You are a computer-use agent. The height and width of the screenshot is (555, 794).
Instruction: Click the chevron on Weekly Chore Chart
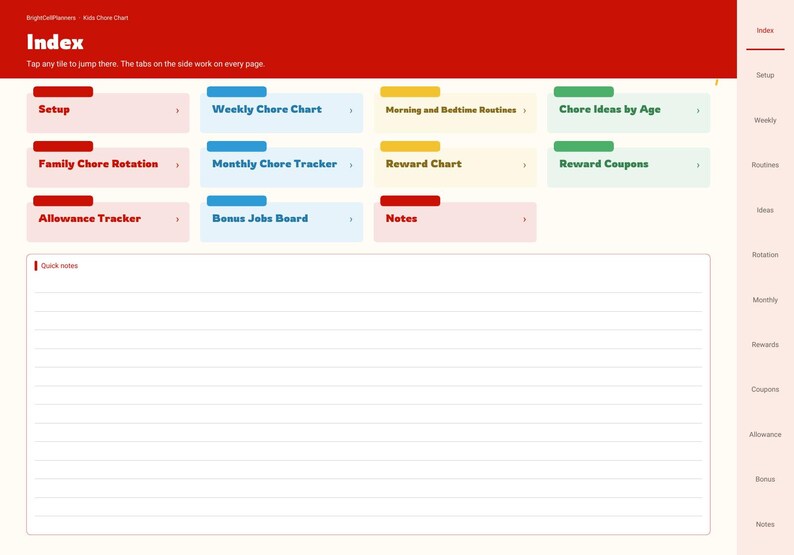pos(351,110)
